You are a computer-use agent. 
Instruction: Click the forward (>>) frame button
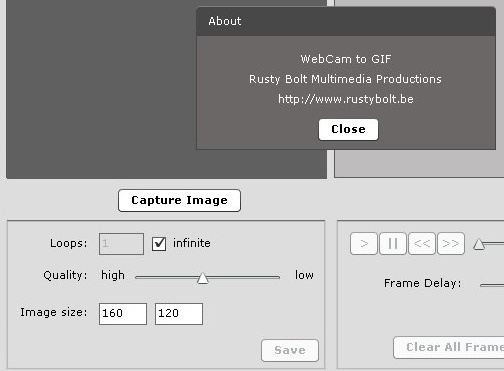pos(451,244)
